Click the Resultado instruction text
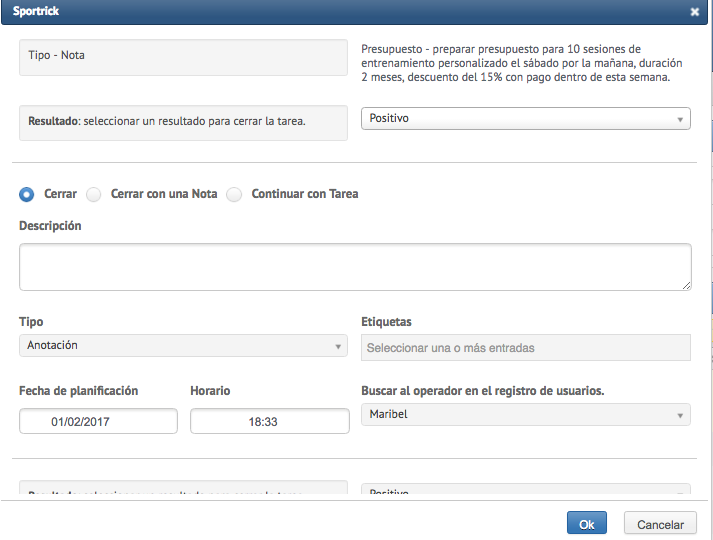713x540 pixels. click(x=167, y=121)
